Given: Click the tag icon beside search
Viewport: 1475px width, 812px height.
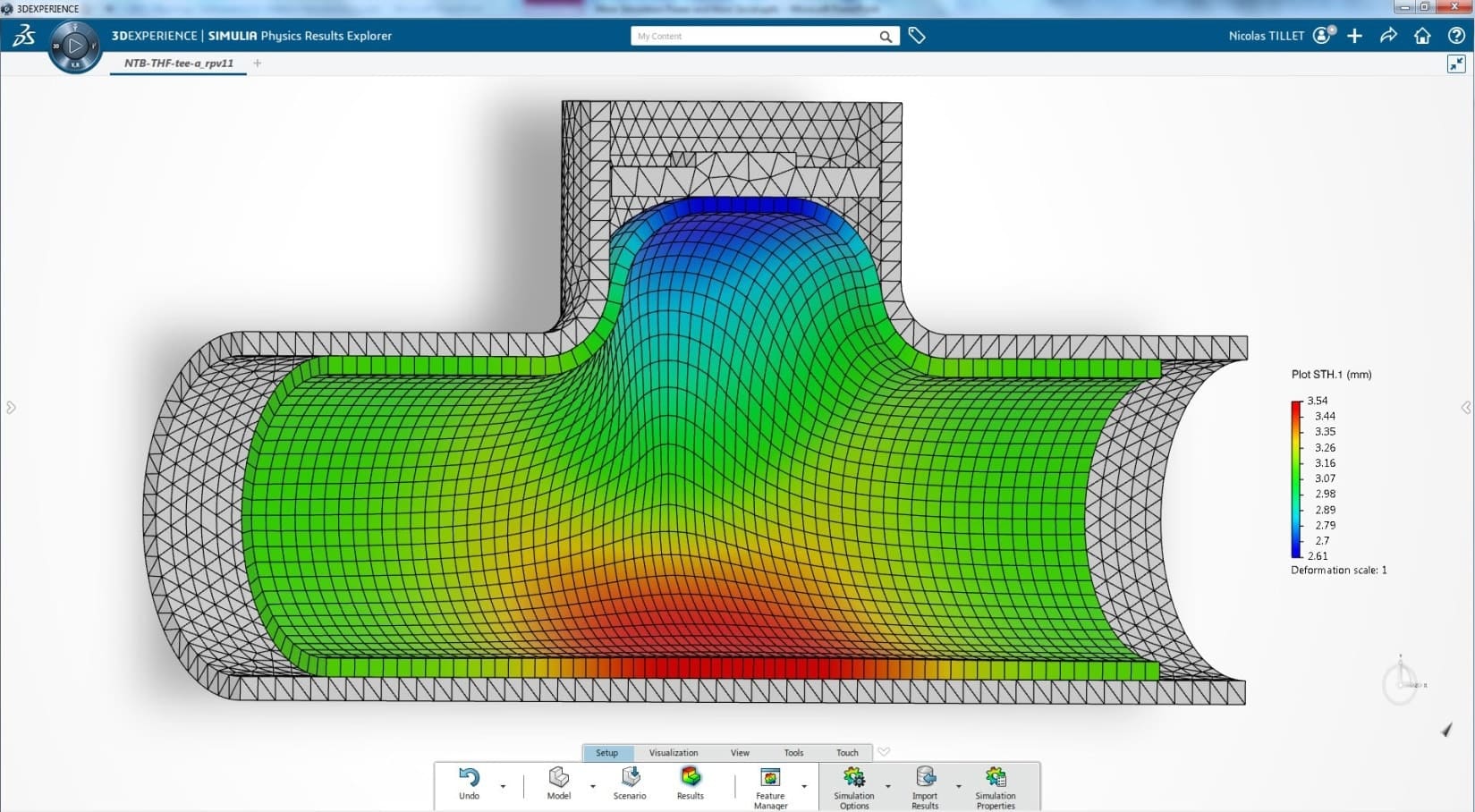Looking at the screenshot, I should pyautogui.click(x=917, y=36).
